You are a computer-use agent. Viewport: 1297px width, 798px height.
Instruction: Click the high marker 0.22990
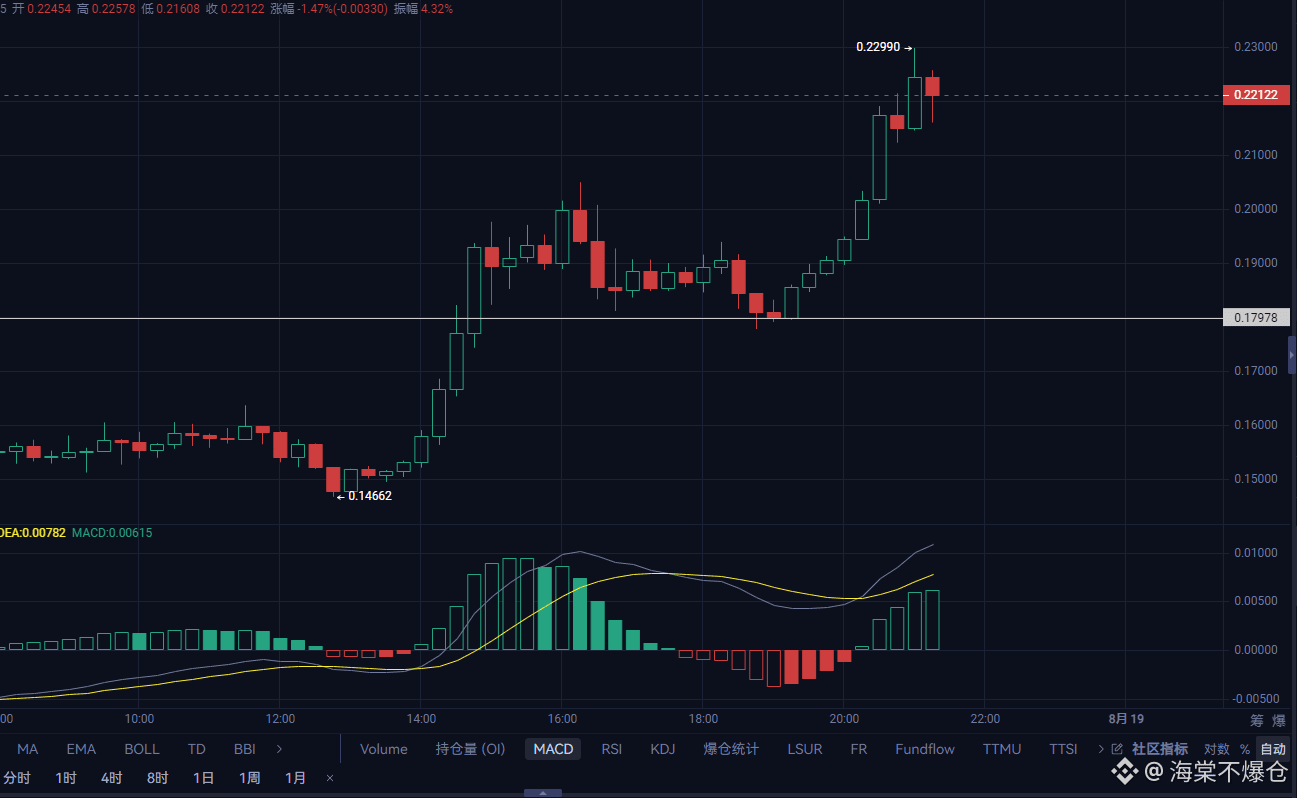point(879,47)
